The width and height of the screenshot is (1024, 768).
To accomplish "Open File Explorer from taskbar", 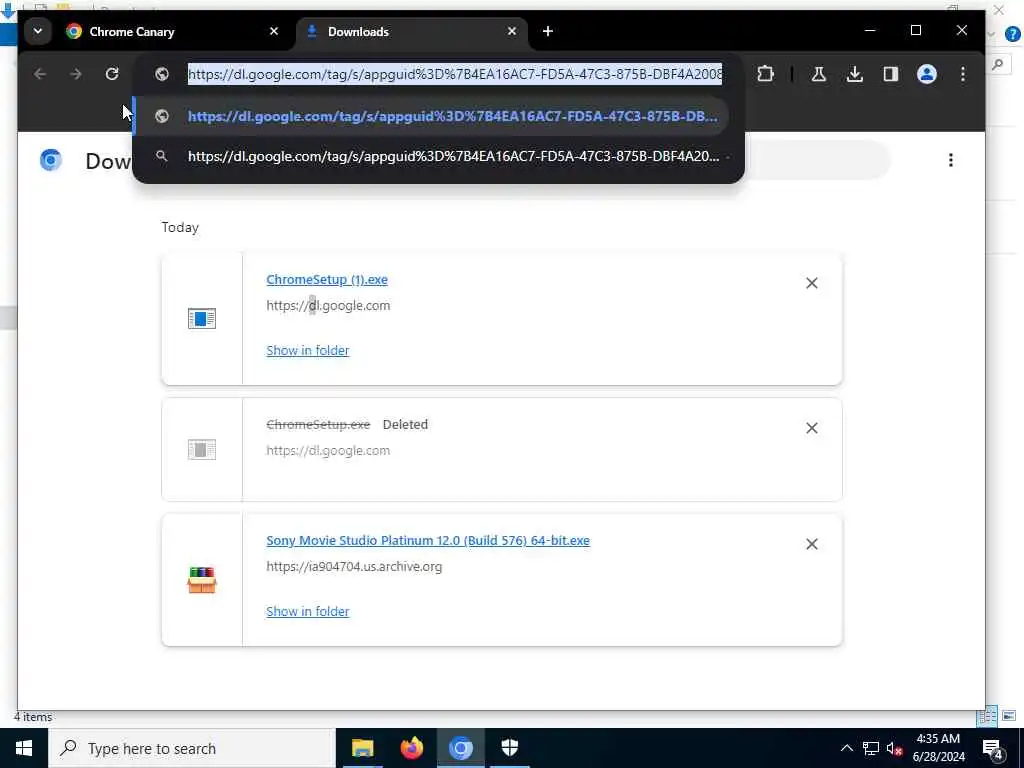I will pos(362,748).
